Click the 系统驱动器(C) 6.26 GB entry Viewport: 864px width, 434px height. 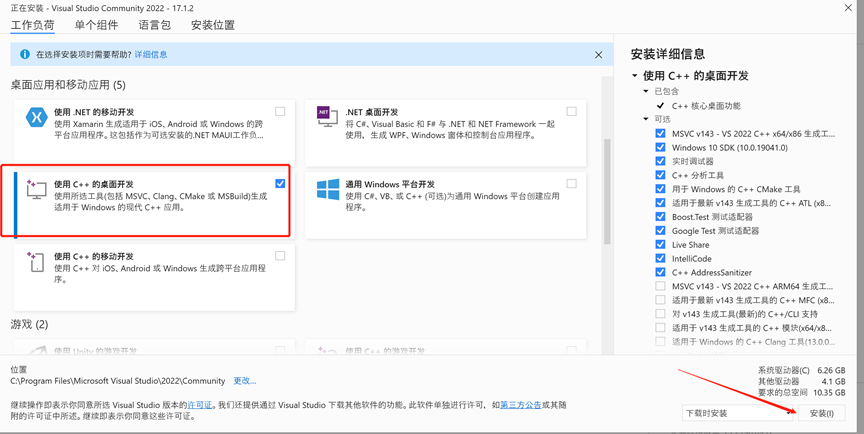(x=802, y=370)
